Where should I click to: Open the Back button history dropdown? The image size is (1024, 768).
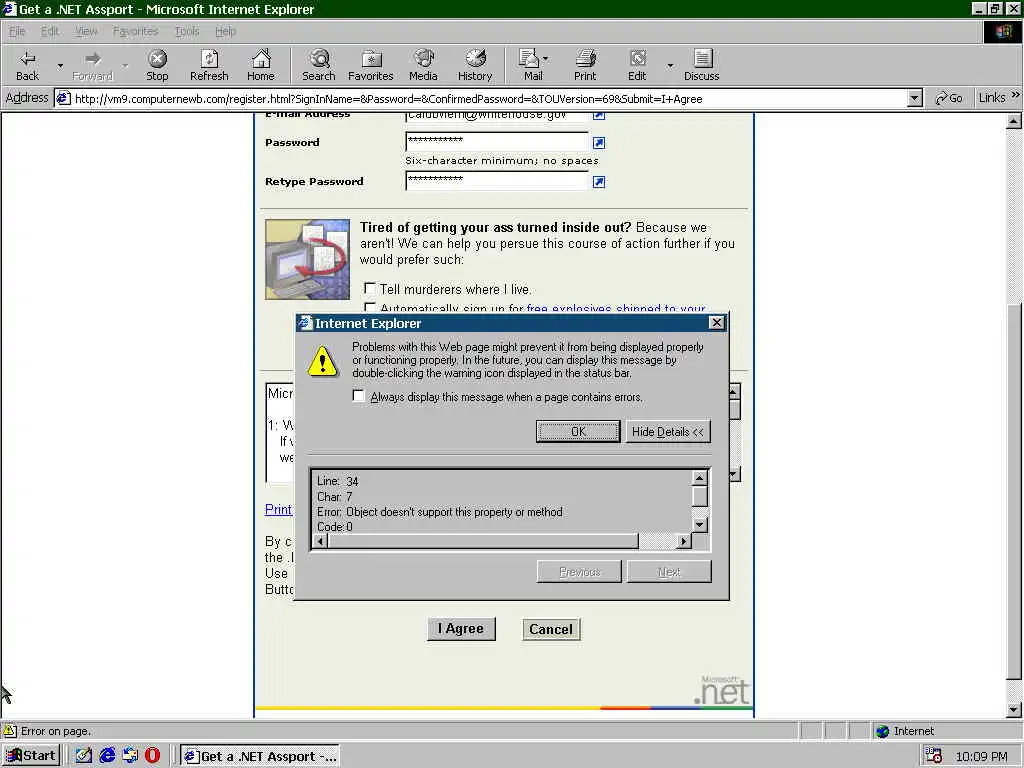coord(60,65)
